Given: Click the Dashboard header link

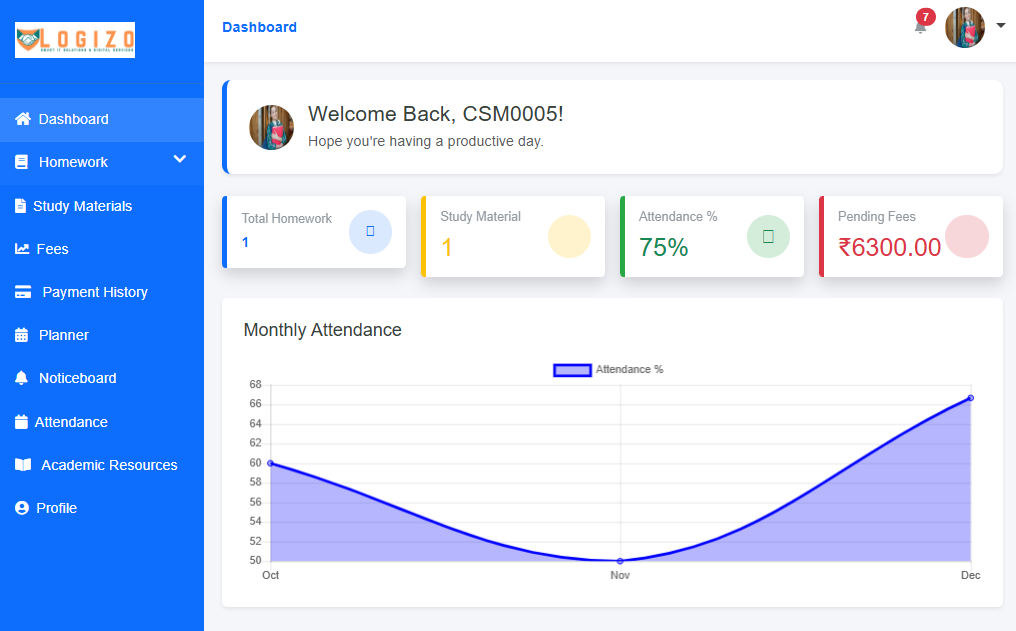Looking at the screenshot, I should [259, 27].
